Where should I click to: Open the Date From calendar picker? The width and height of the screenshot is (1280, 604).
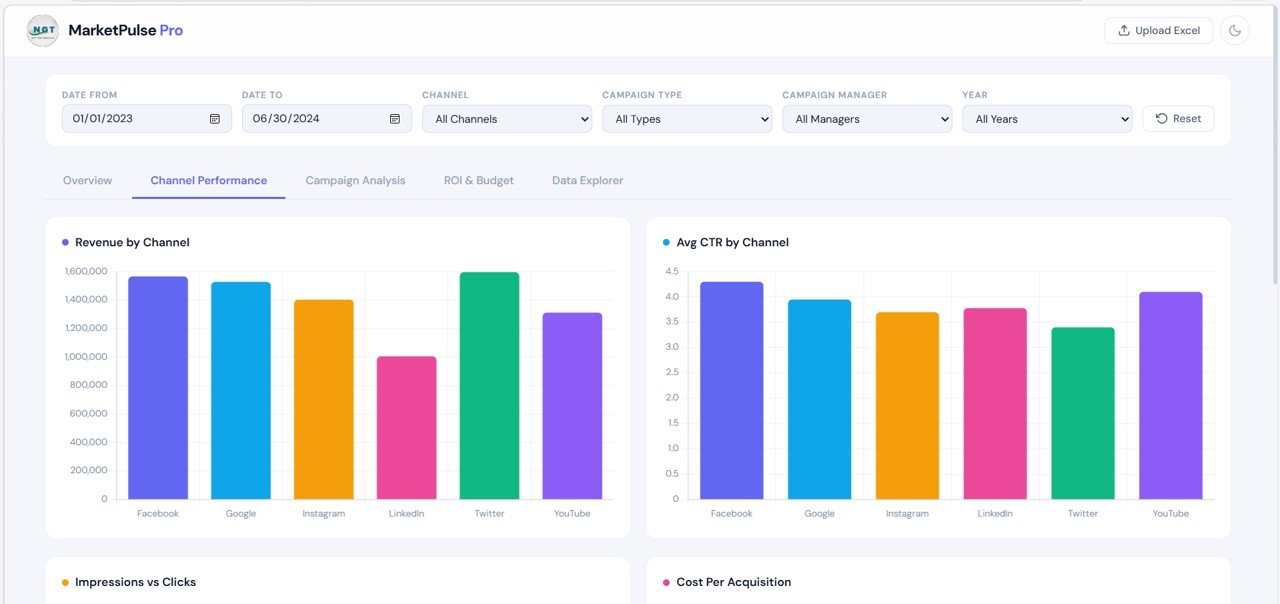pos(214,118)
